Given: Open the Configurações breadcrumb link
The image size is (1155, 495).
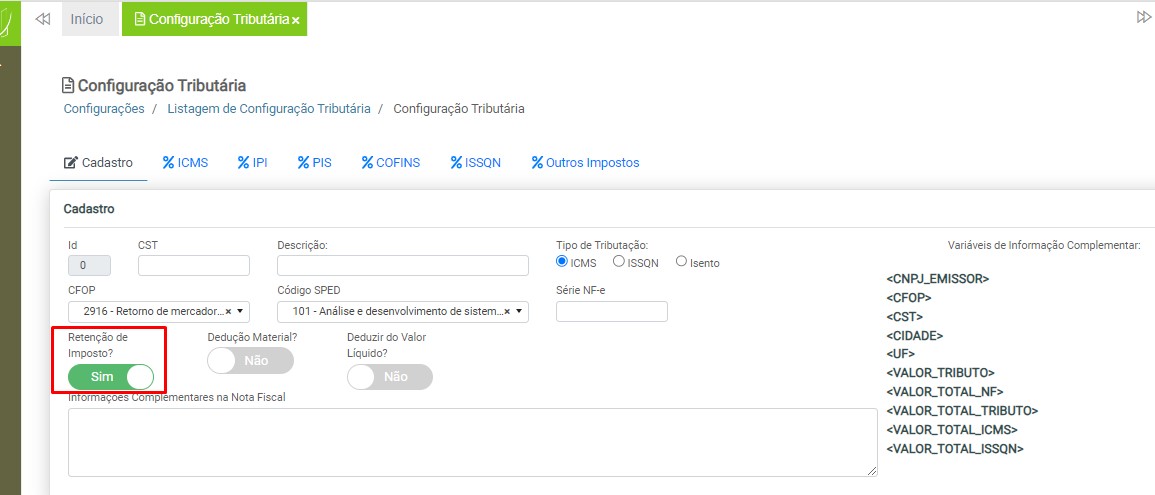Looking at the screenshot, I should (x=104, y=108).
